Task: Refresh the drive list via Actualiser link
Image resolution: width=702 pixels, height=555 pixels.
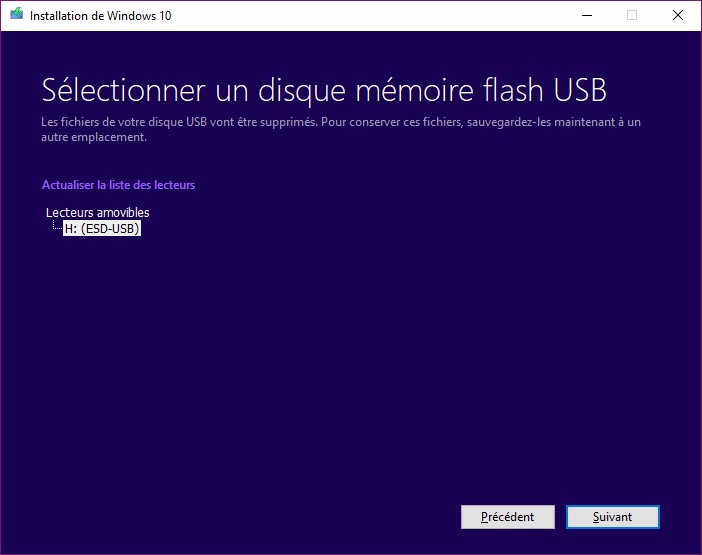Action: tap(118, 185)
